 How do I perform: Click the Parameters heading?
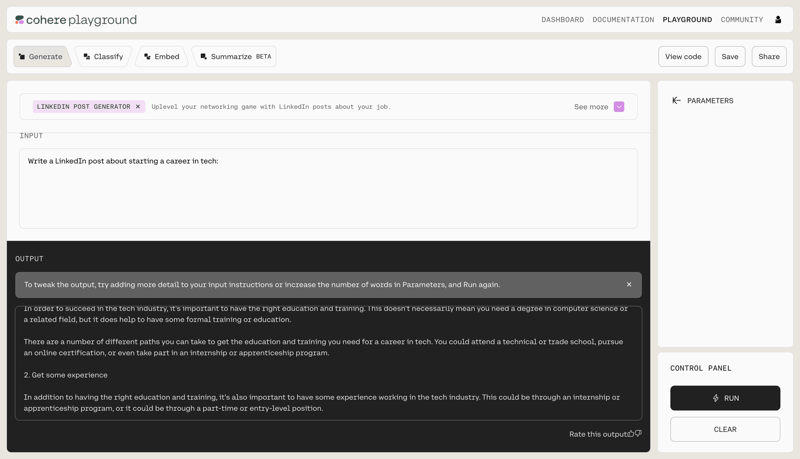point(710,101)
